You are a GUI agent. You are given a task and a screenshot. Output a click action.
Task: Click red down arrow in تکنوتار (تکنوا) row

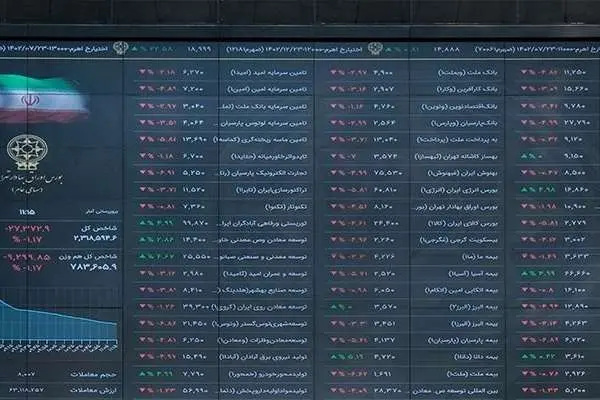[x=142, y=206]
